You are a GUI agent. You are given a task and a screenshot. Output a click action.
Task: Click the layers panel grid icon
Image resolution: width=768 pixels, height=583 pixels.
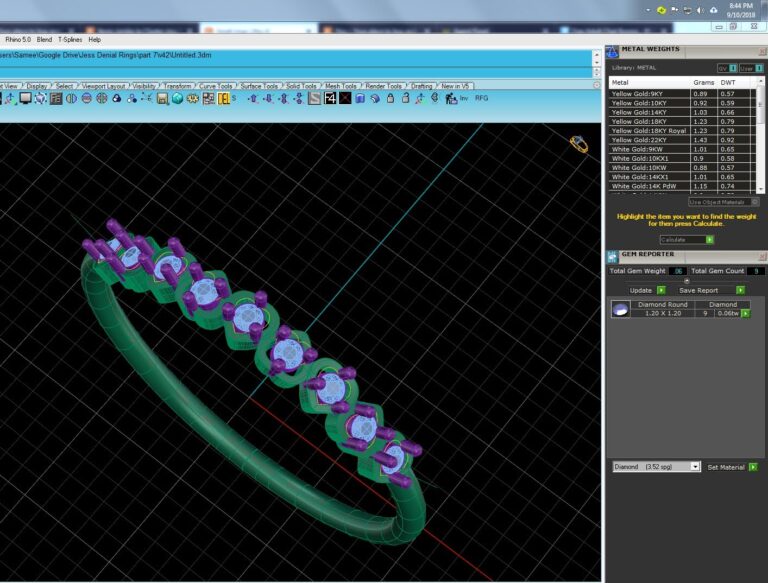pos(56,98)
